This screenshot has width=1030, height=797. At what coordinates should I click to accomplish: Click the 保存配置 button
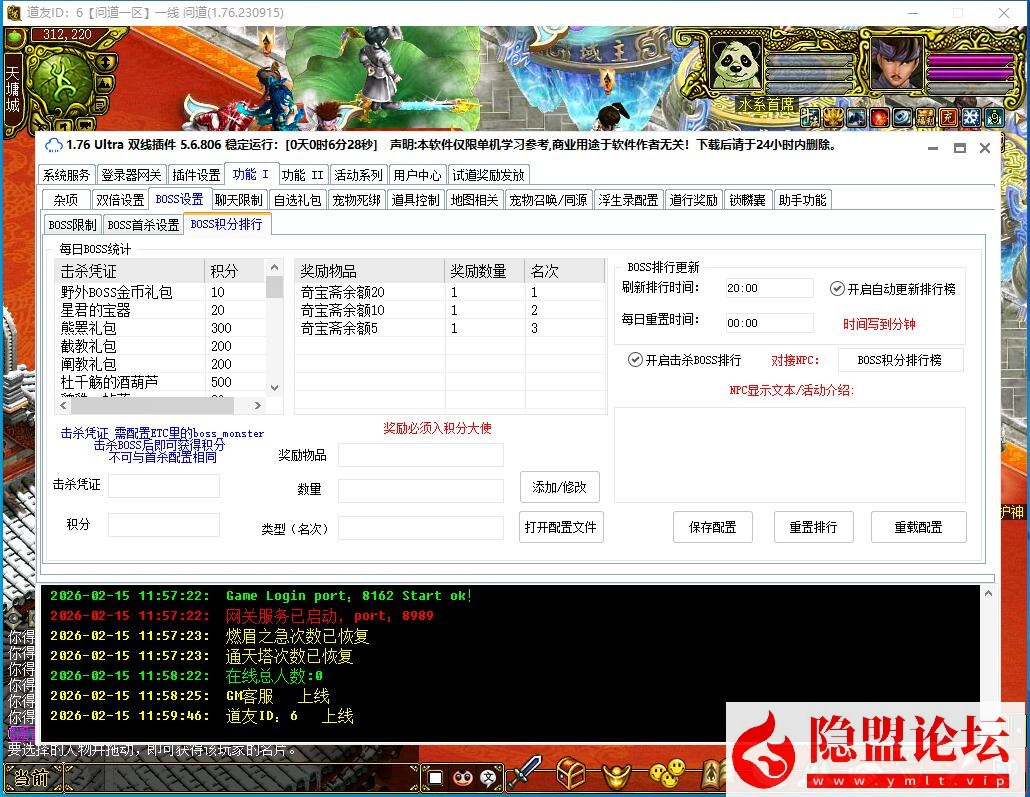pos(712,527)
